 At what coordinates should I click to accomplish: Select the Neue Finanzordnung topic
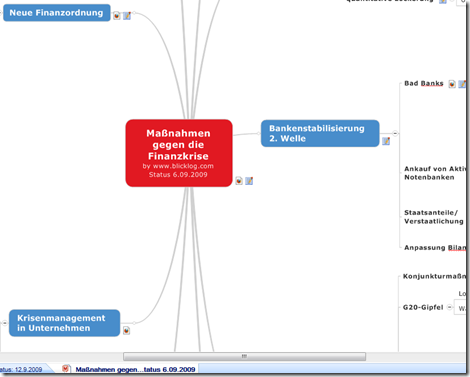pyautogui.click(x=57, y=13)
